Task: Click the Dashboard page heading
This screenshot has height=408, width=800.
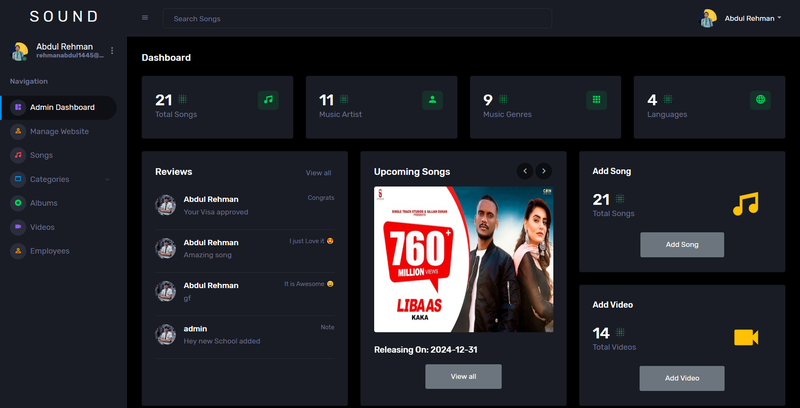Action: tap(166, 58)
